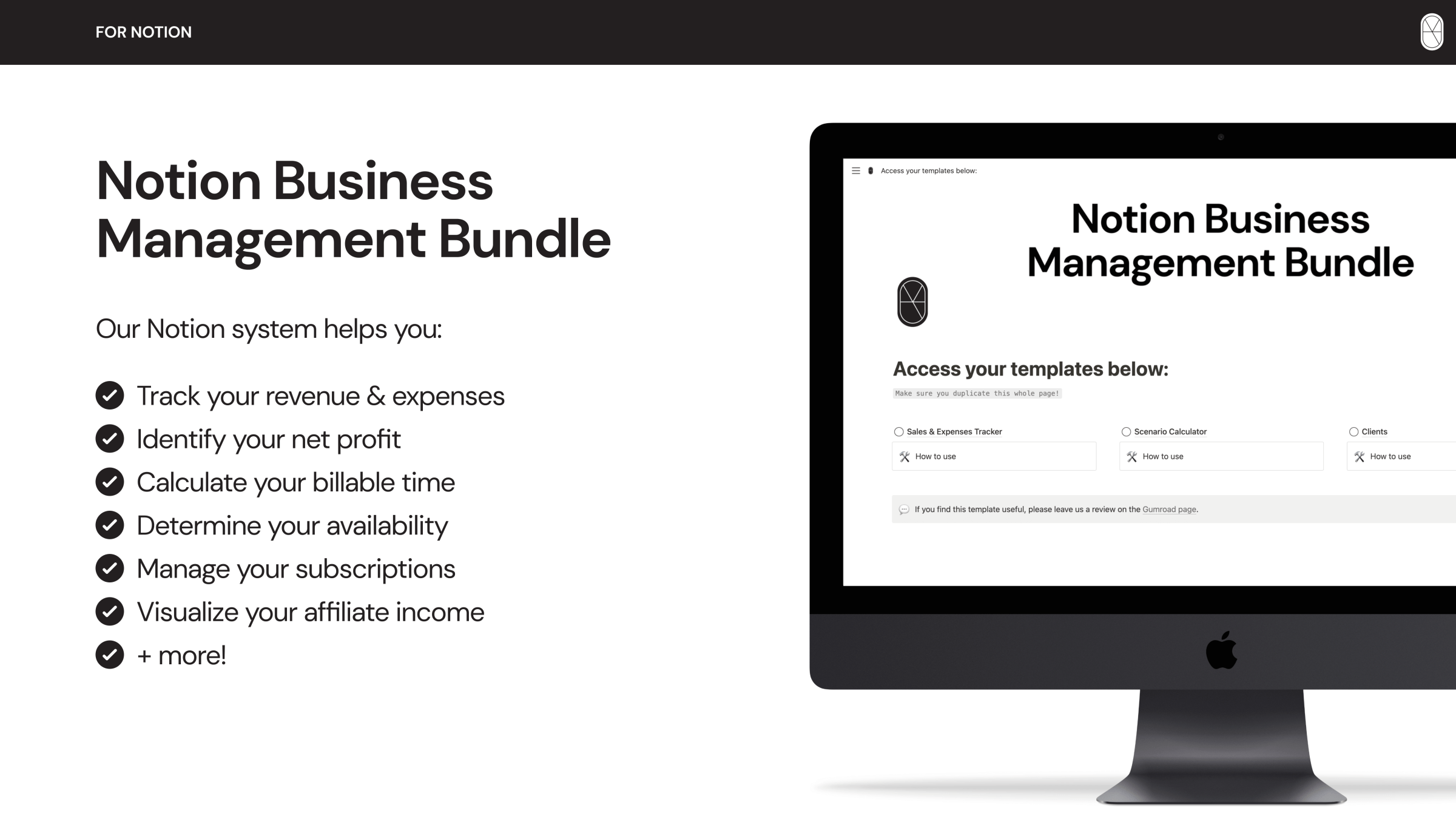The width and height of the screenshot is (1456, 819).
Task: Expand the Sales & Expenses Tracker section
Action: coord(897,431)
